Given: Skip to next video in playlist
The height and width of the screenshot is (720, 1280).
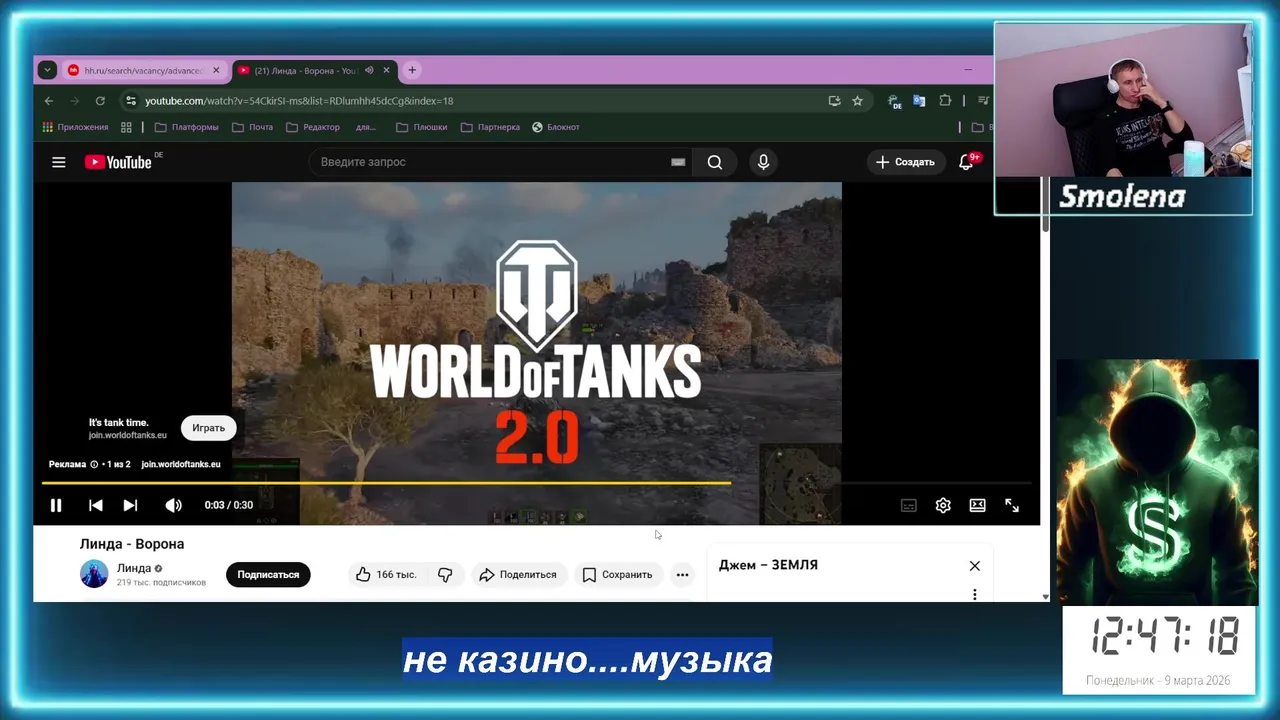Looking at the screenshot, I should pos(130,506).
